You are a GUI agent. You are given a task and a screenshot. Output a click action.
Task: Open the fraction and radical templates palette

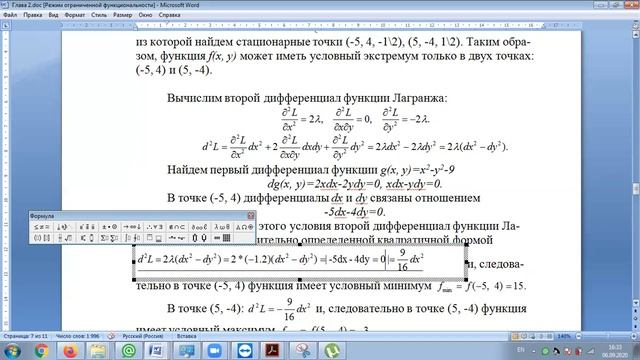point(65,238)
